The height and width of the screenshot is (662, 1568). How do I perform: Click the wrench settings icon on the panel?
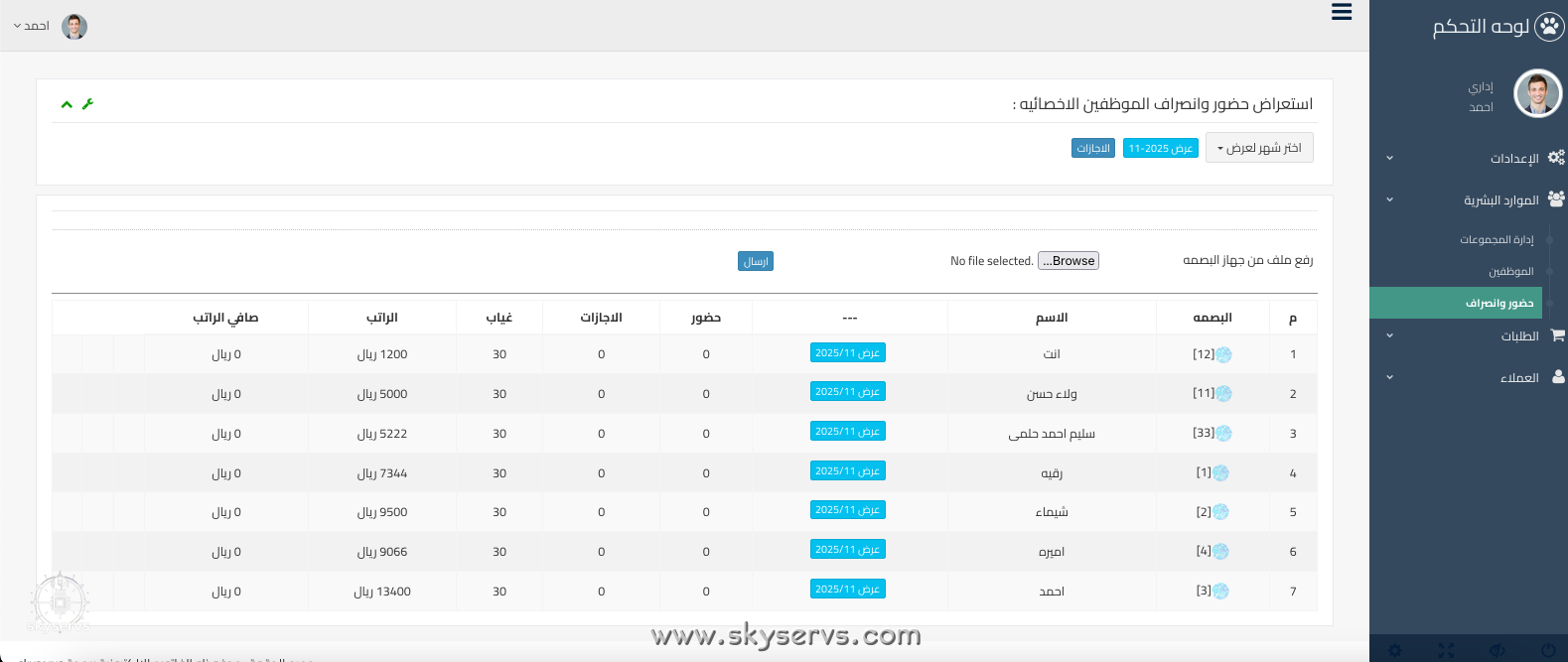[x=87, y=104]
